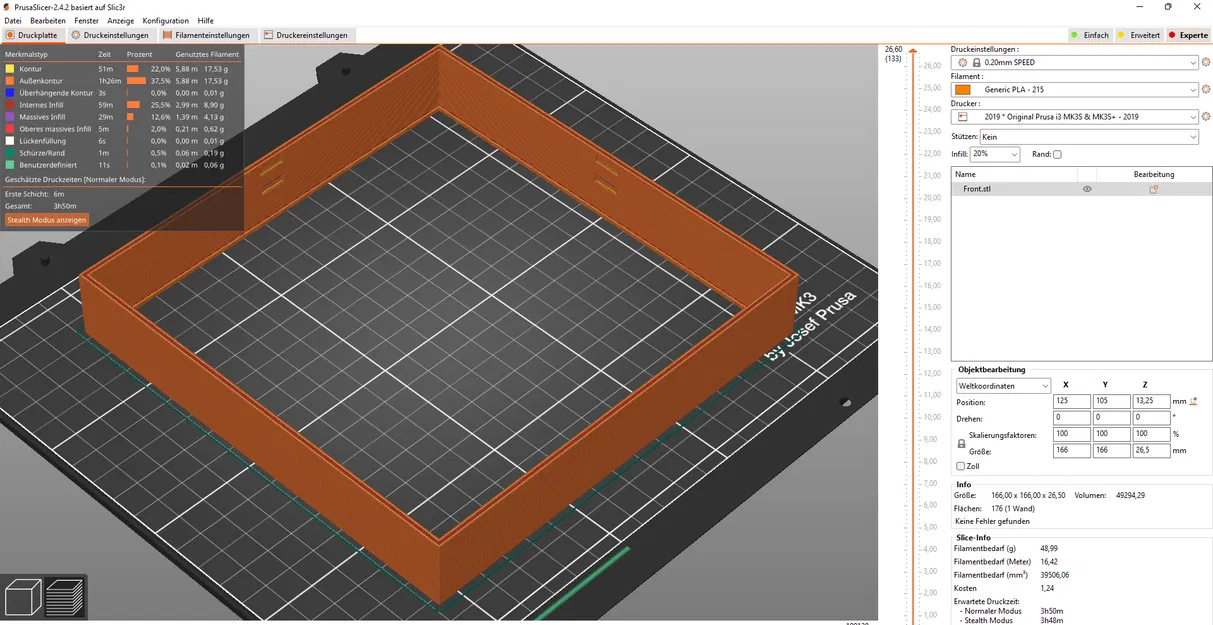1213x625 pixels.
Task: Check the Zoll checkbox
Action: tap(962, 464)
